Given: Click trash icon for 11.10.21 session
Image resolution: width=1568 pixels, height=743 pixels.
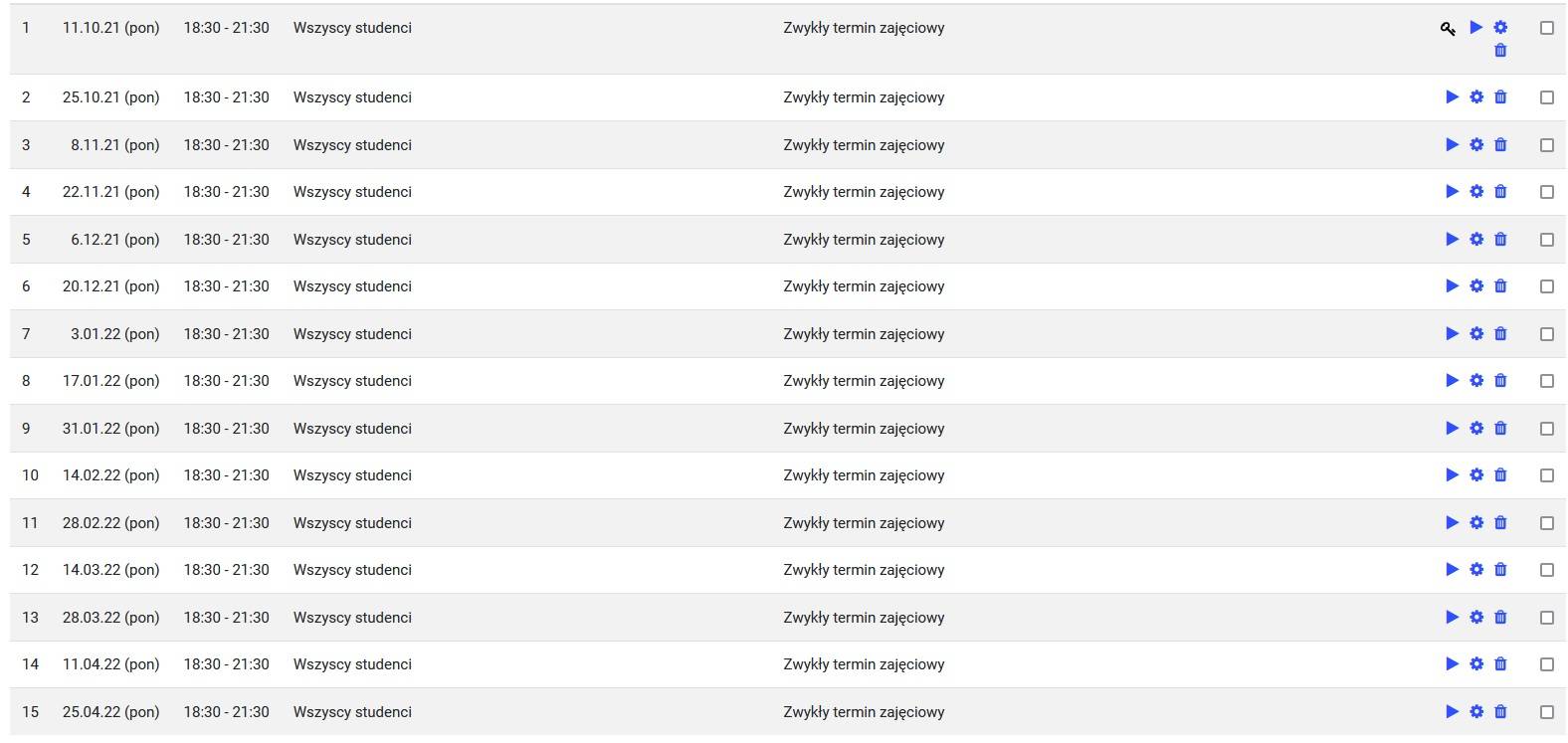Looking at the screenshot, I should click(x=1500, y=51).
